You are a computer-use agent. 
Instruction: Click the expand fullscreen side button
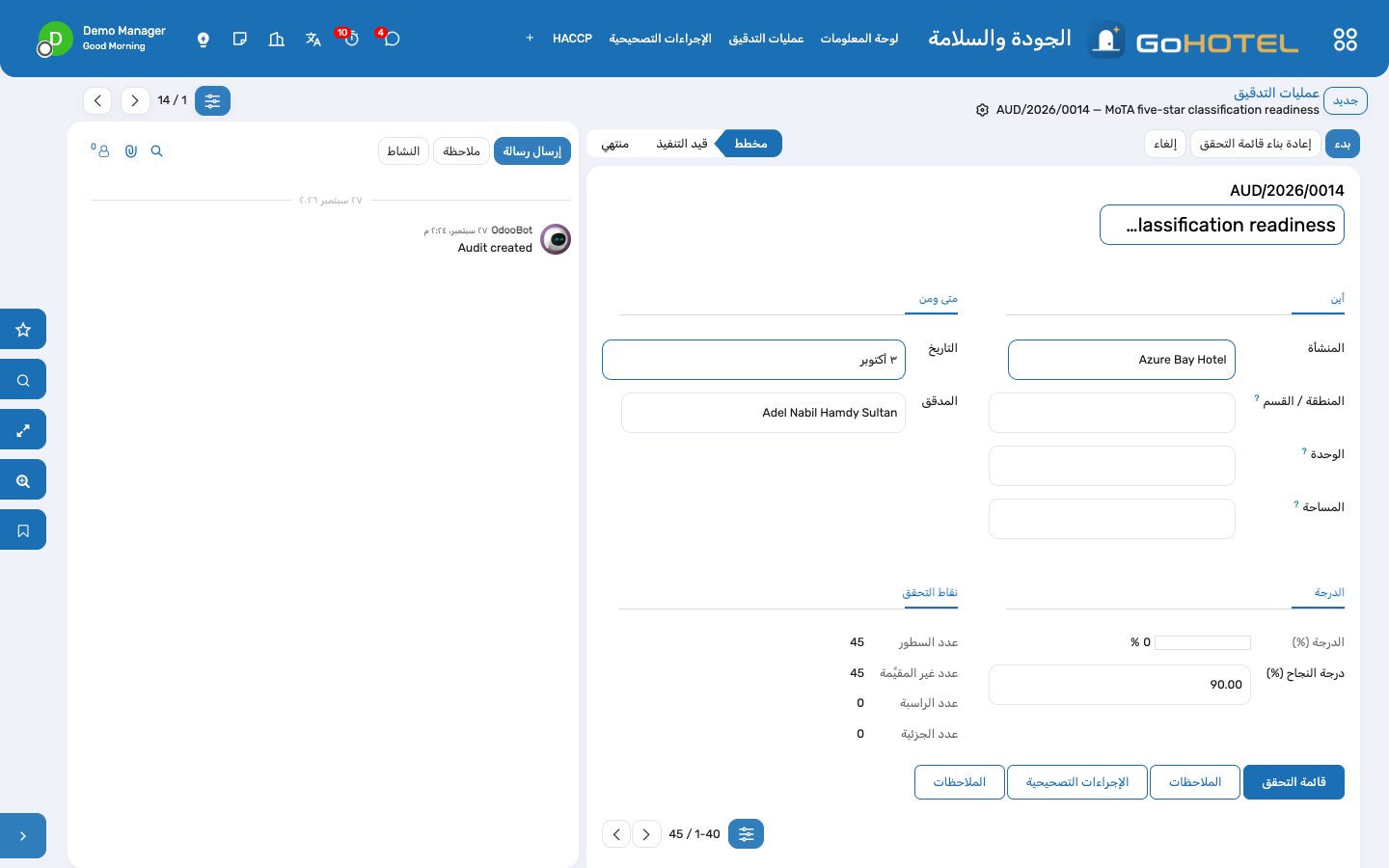point(23,429)
